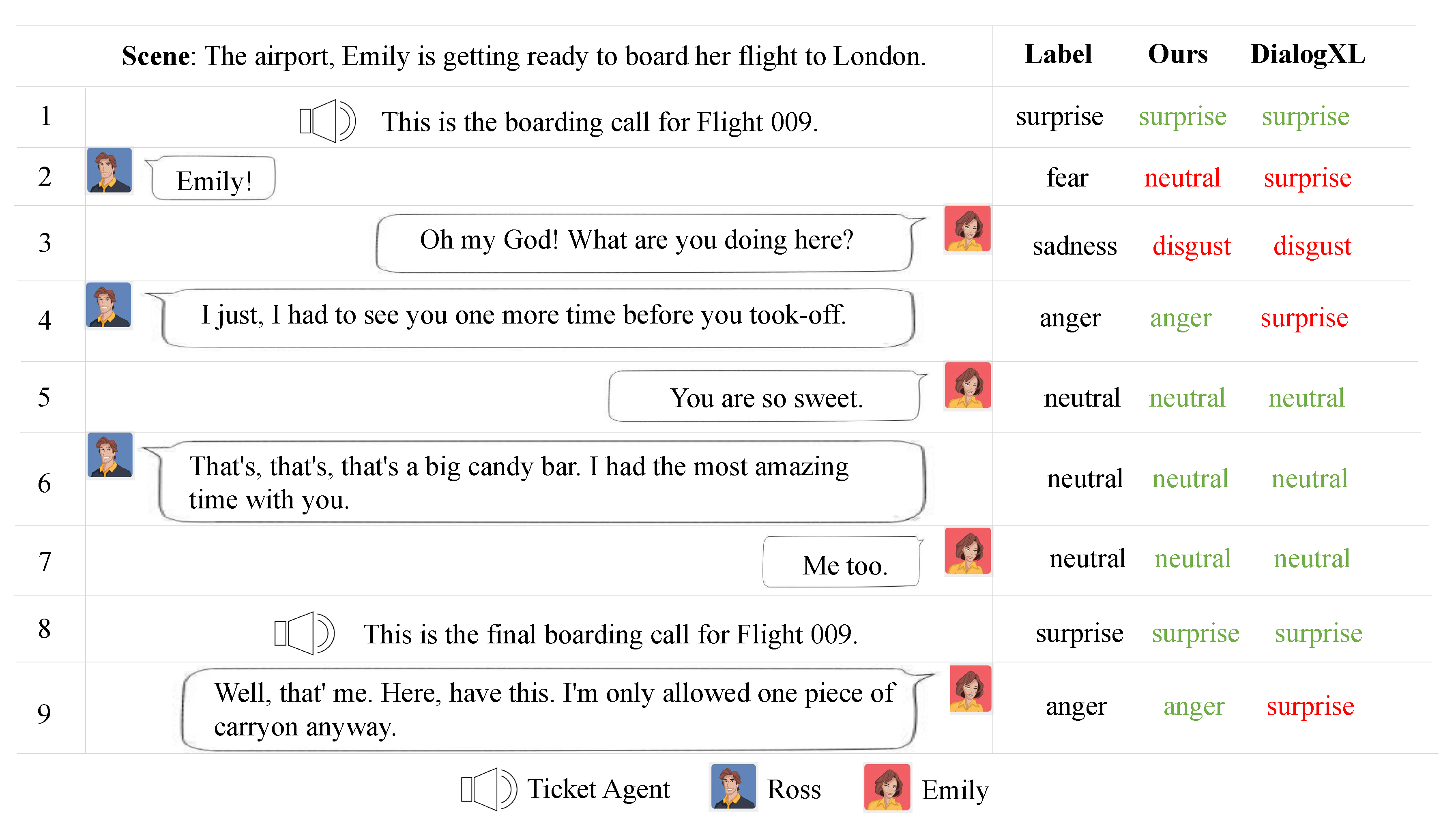Click the "Emily!" speech bubble
This screenshot has height=825, width=1456.
pyautogui.click(x=214, y=179)
